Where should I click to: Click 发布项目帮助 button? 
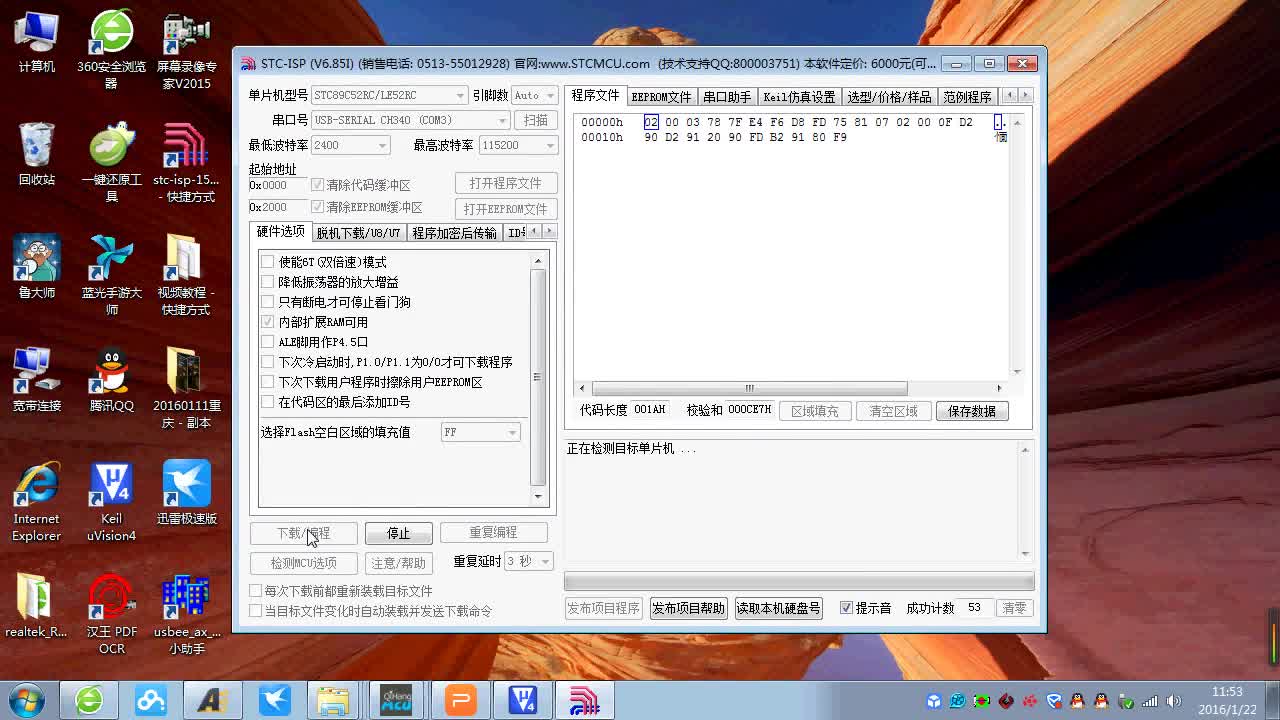pyautogui.click(x=688, y=608)
